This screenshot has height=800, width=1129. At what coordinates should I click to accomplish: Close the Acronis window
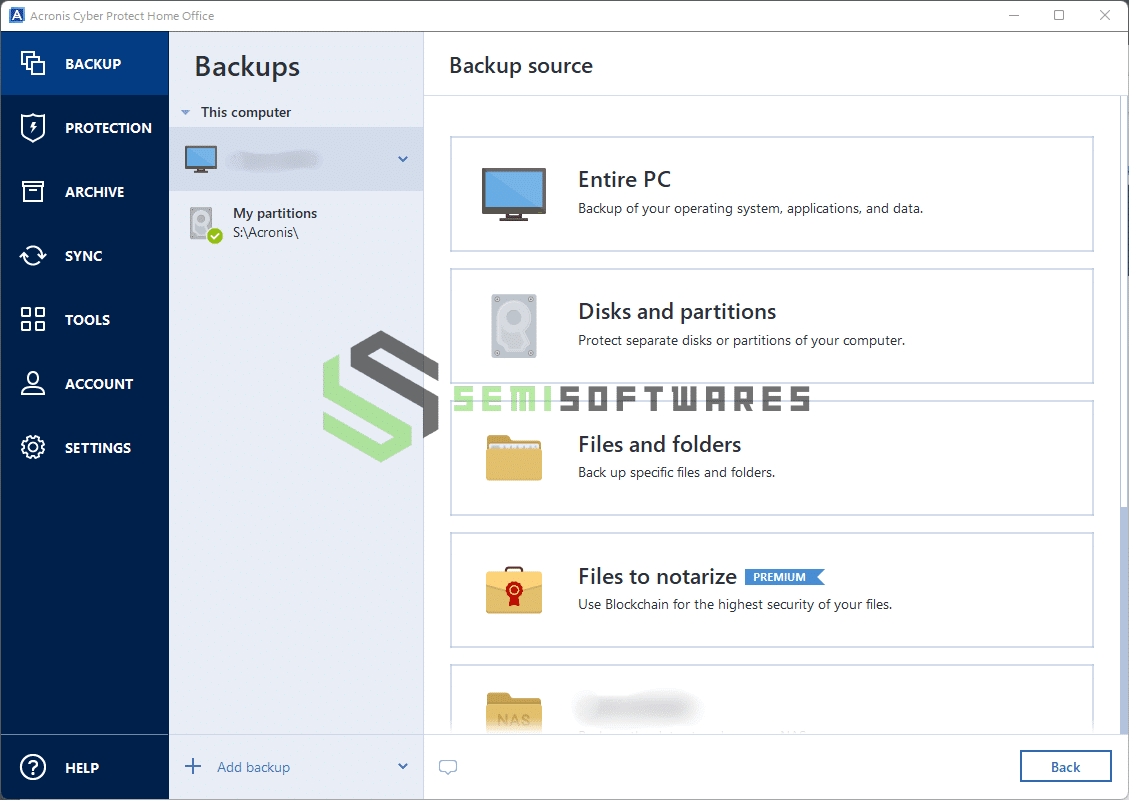click(1105, 15)
